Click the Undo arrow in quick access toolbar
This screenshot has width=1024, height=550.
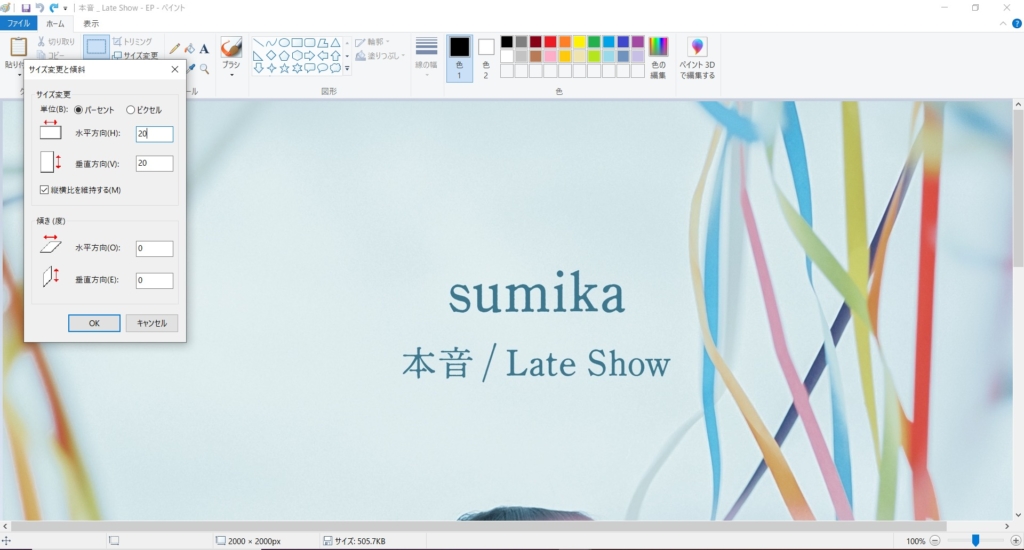click(39, 8)
